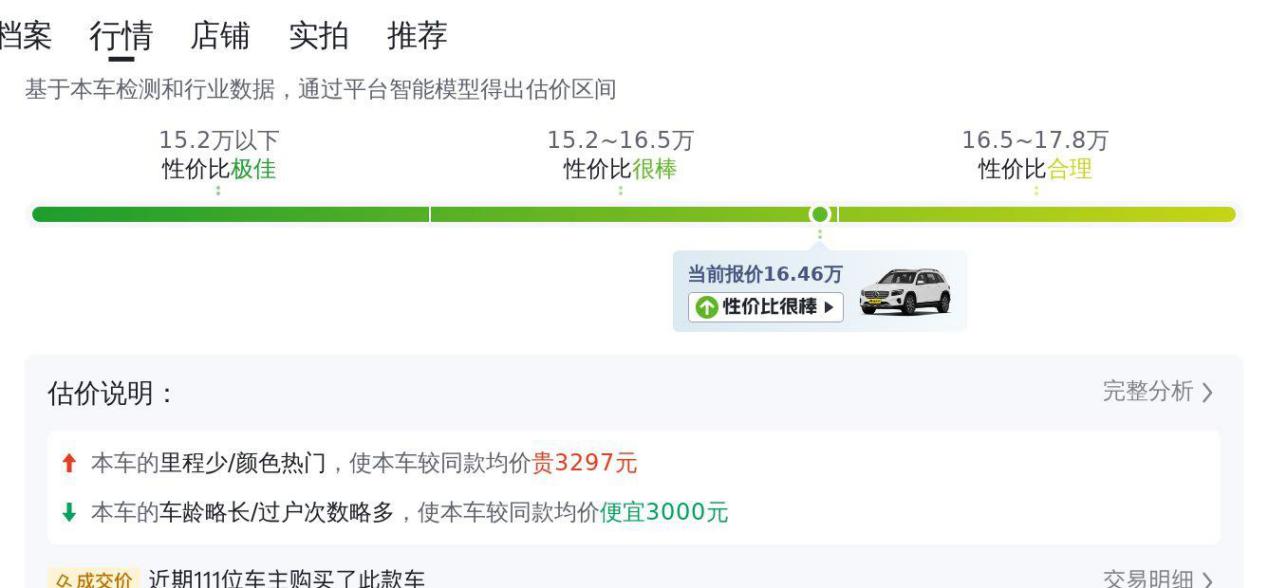Select the 行情 tab
This screenshot has height=588, width=1268.
pos(121,36)
